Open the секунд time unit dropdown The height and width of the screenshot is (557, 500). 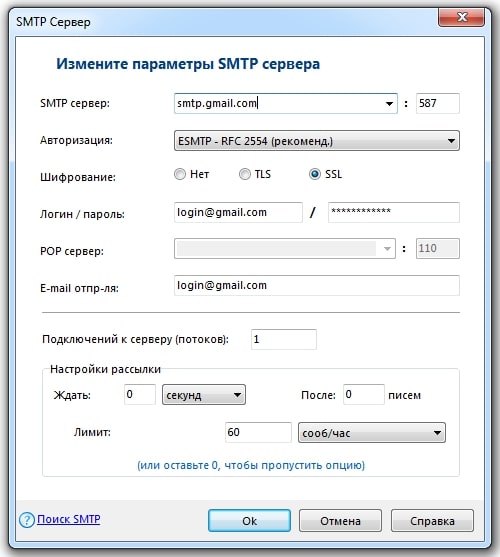click(x=204, y=395)
